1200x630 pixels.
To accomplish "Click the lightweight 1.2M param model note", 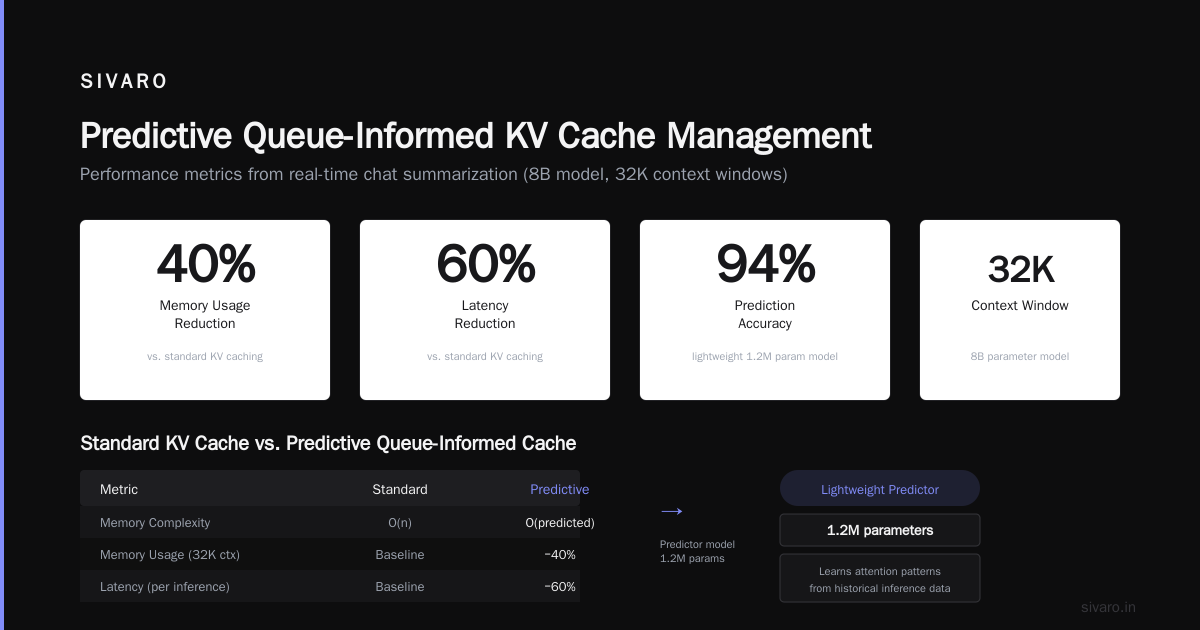I will click(765, 356).
